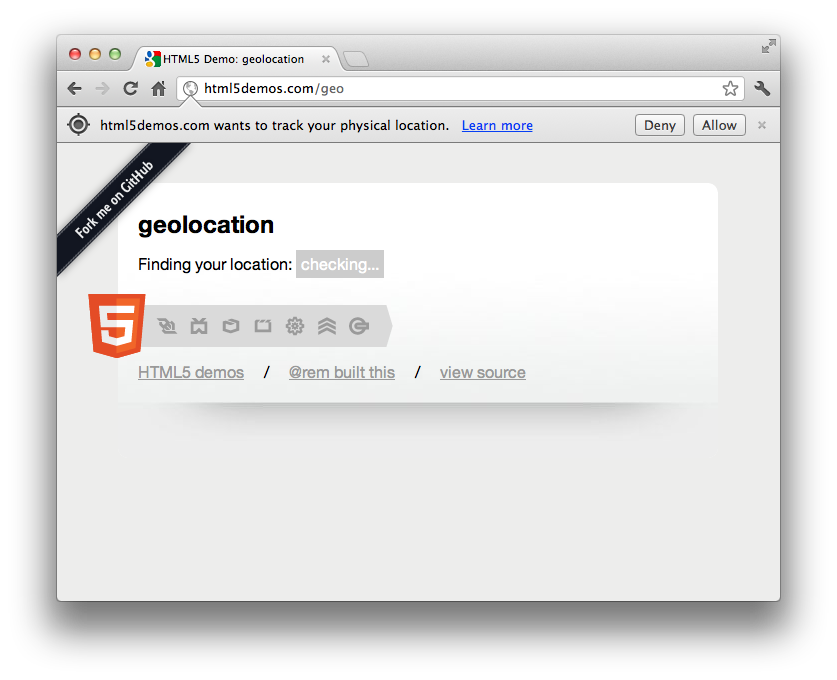Click the browser back arrow
This screenshot has width=837, height=680.
tap(75, 89)
